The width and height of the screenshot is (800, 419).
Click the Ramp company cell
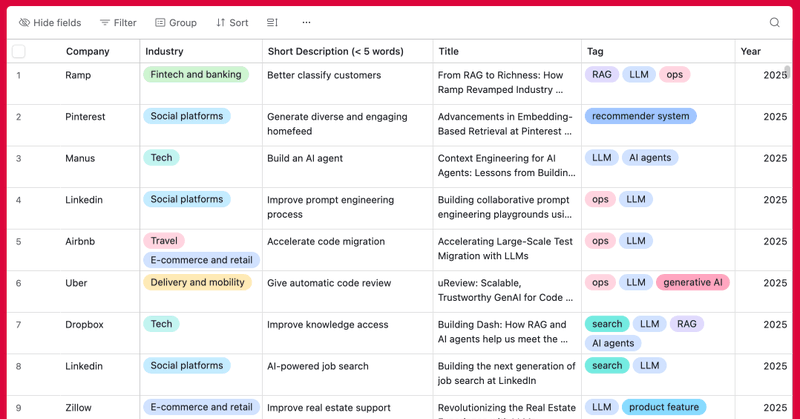[x=99, y=84]
